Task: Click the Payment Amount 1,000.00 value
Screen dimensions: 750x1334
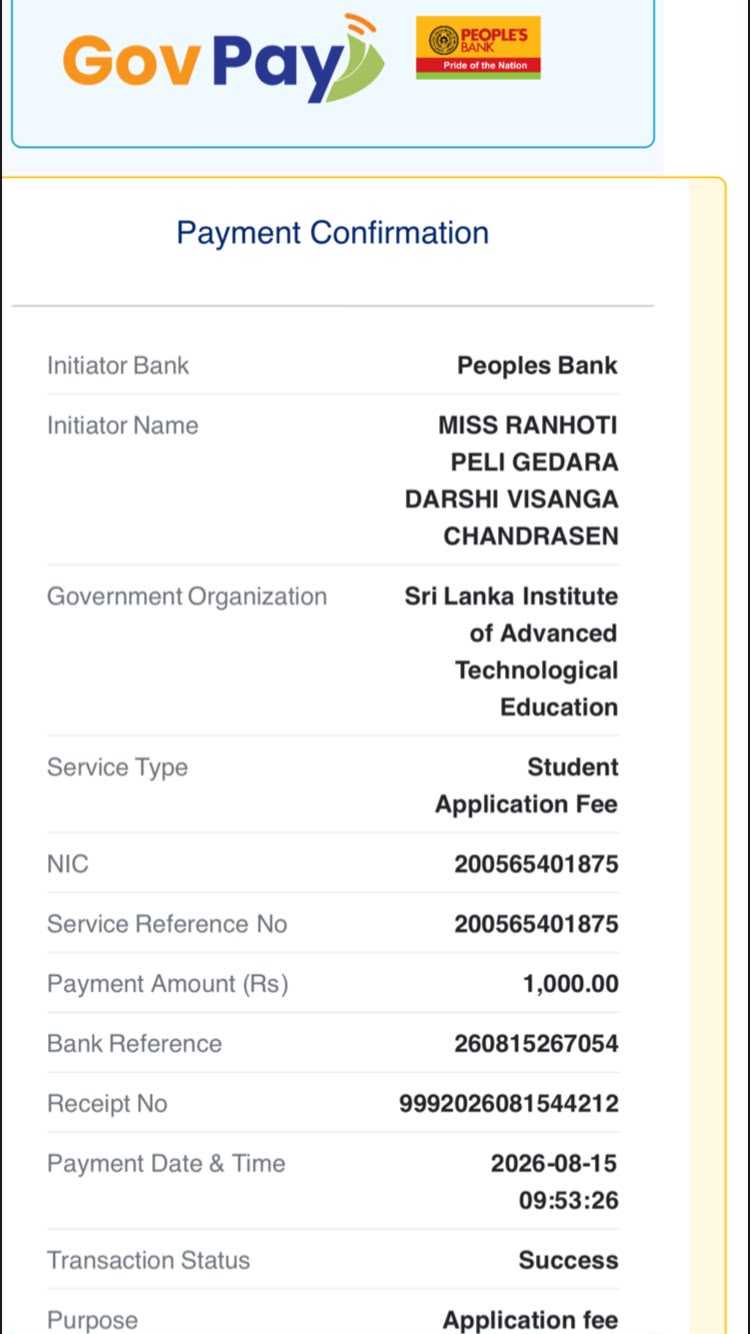Action: click(571, 984)
